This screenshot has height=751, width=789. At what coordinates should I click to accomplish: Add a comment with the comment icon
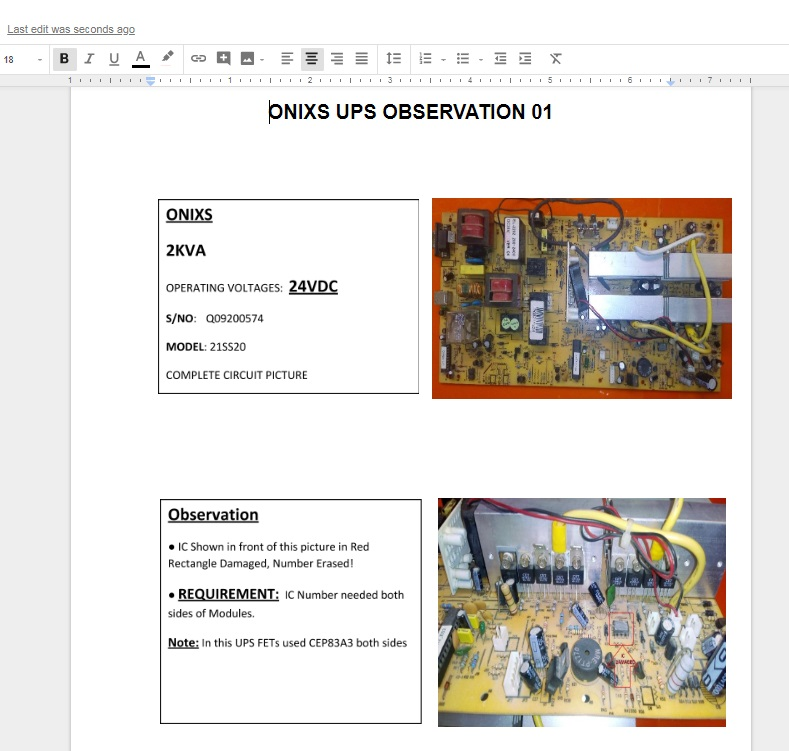point(223,58)
